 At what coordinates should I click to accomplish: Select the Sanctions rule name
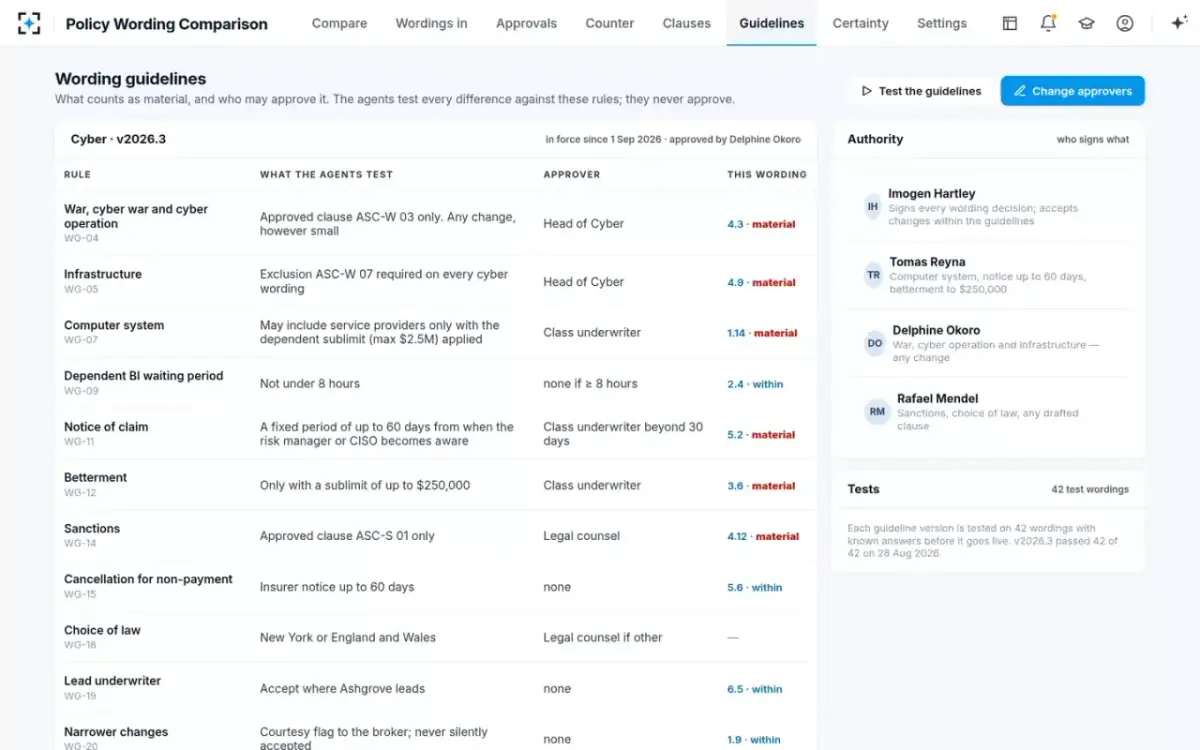[92, 528]
